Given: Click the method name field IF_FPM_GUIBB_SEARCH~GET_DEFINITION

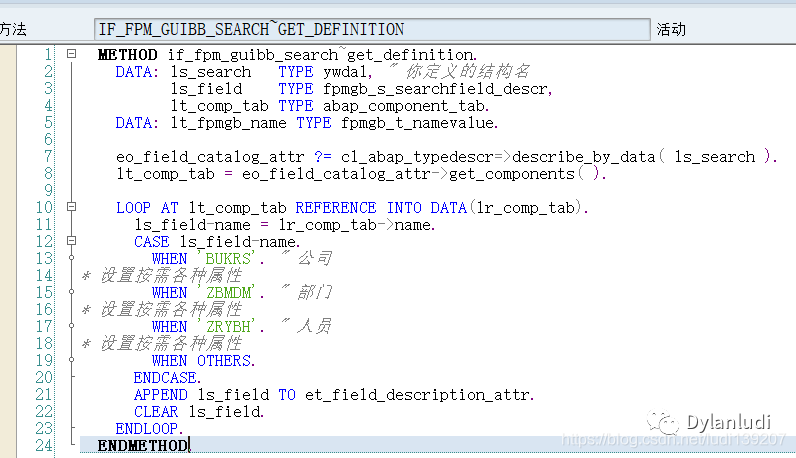Looking at the screenshot, I should 372,29.
